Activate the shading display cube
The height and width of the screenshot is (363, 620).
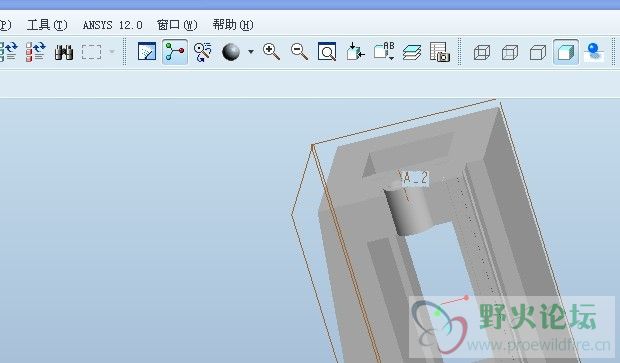[565, 52]
